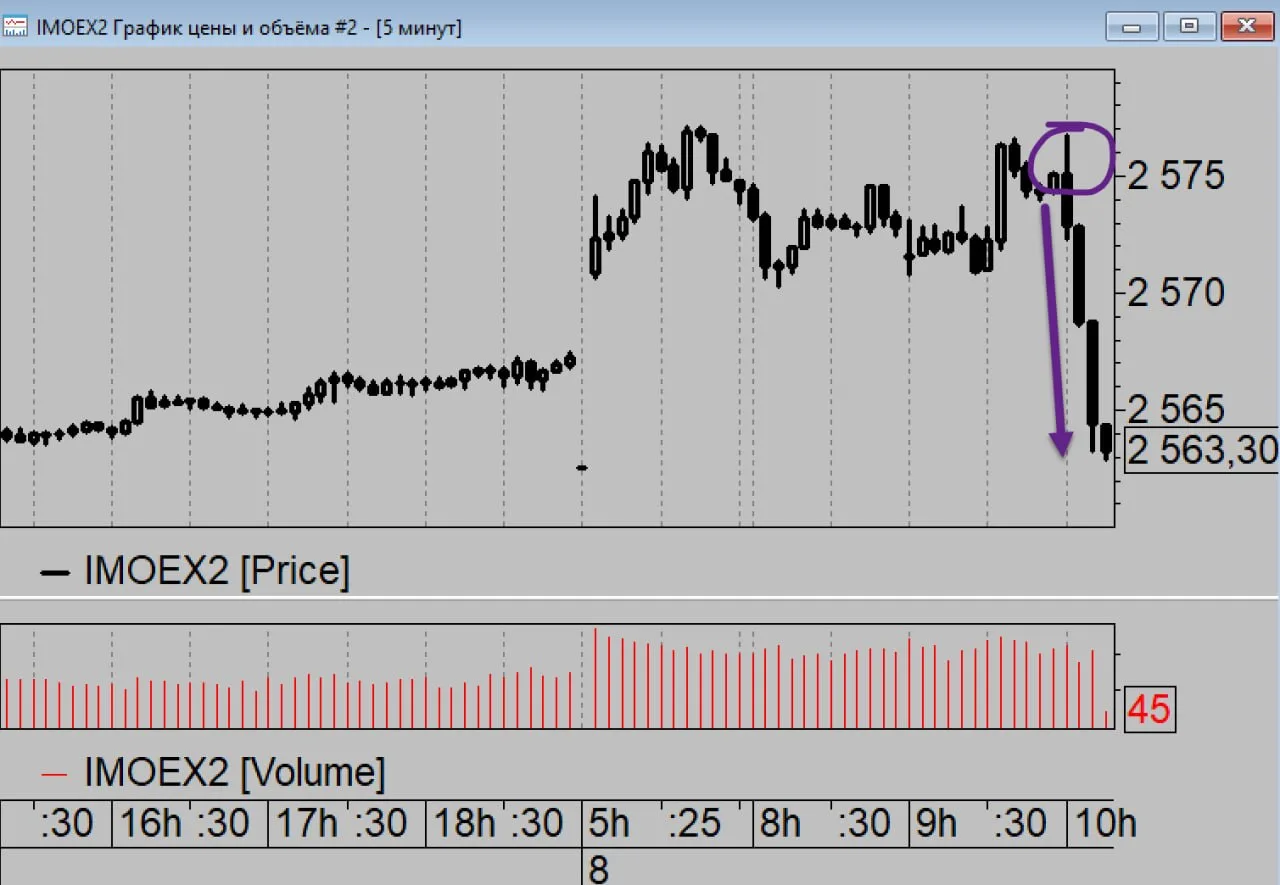This screenshot has height=885, width=1280.
Task: Click the :30 label between 17h and 18h
Action: [381, 824]
